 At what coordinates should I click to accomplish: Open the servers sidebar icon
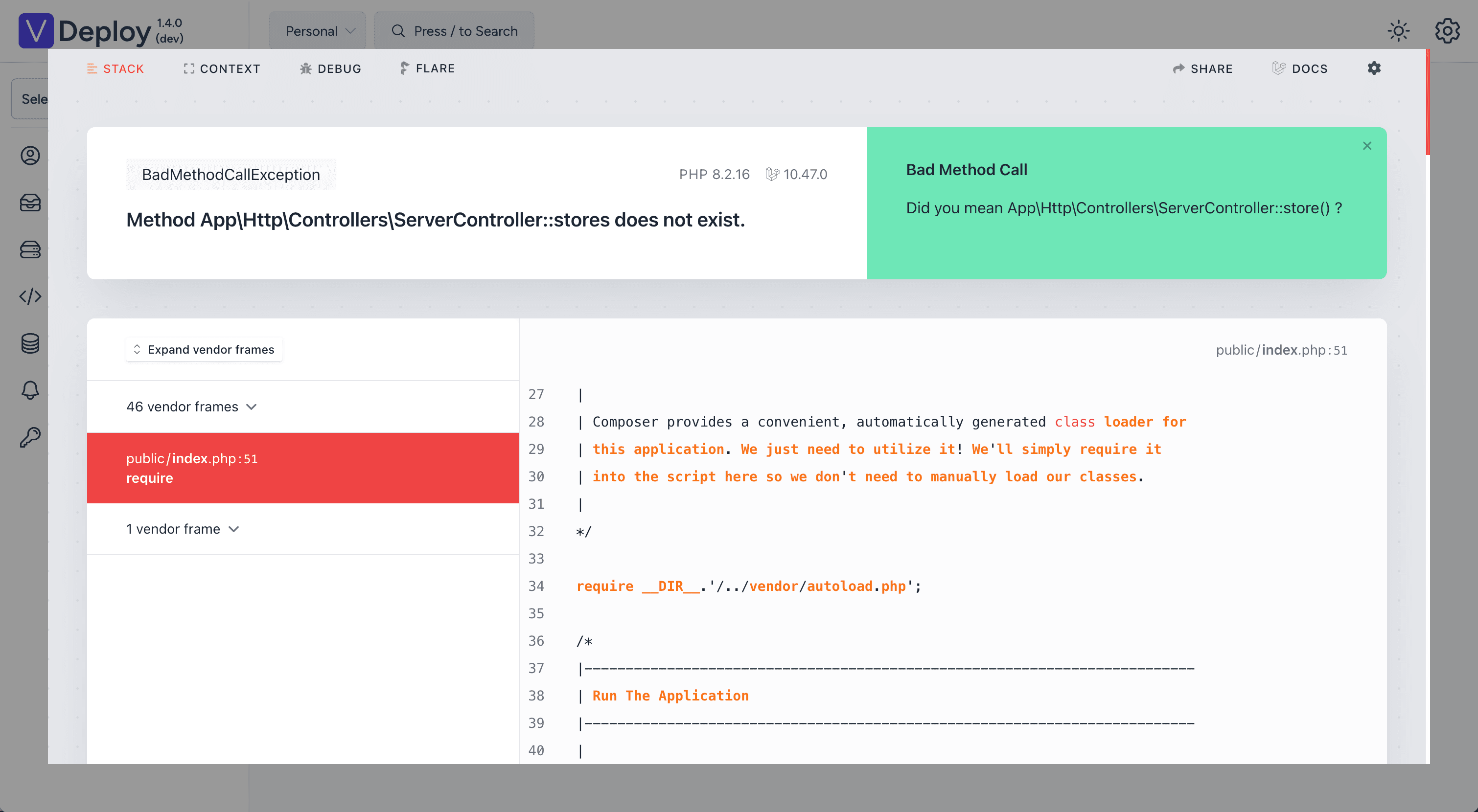(30, 250)
